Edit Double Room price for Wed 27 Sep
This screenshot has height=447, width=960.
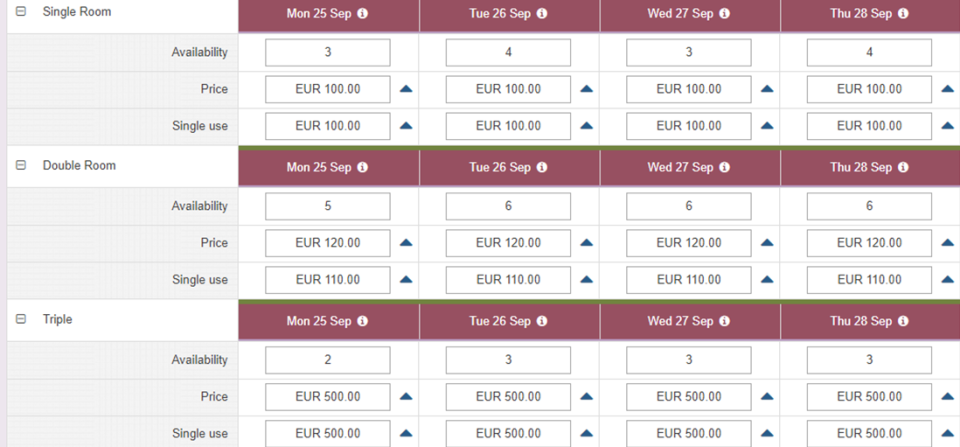click(689, 243)
